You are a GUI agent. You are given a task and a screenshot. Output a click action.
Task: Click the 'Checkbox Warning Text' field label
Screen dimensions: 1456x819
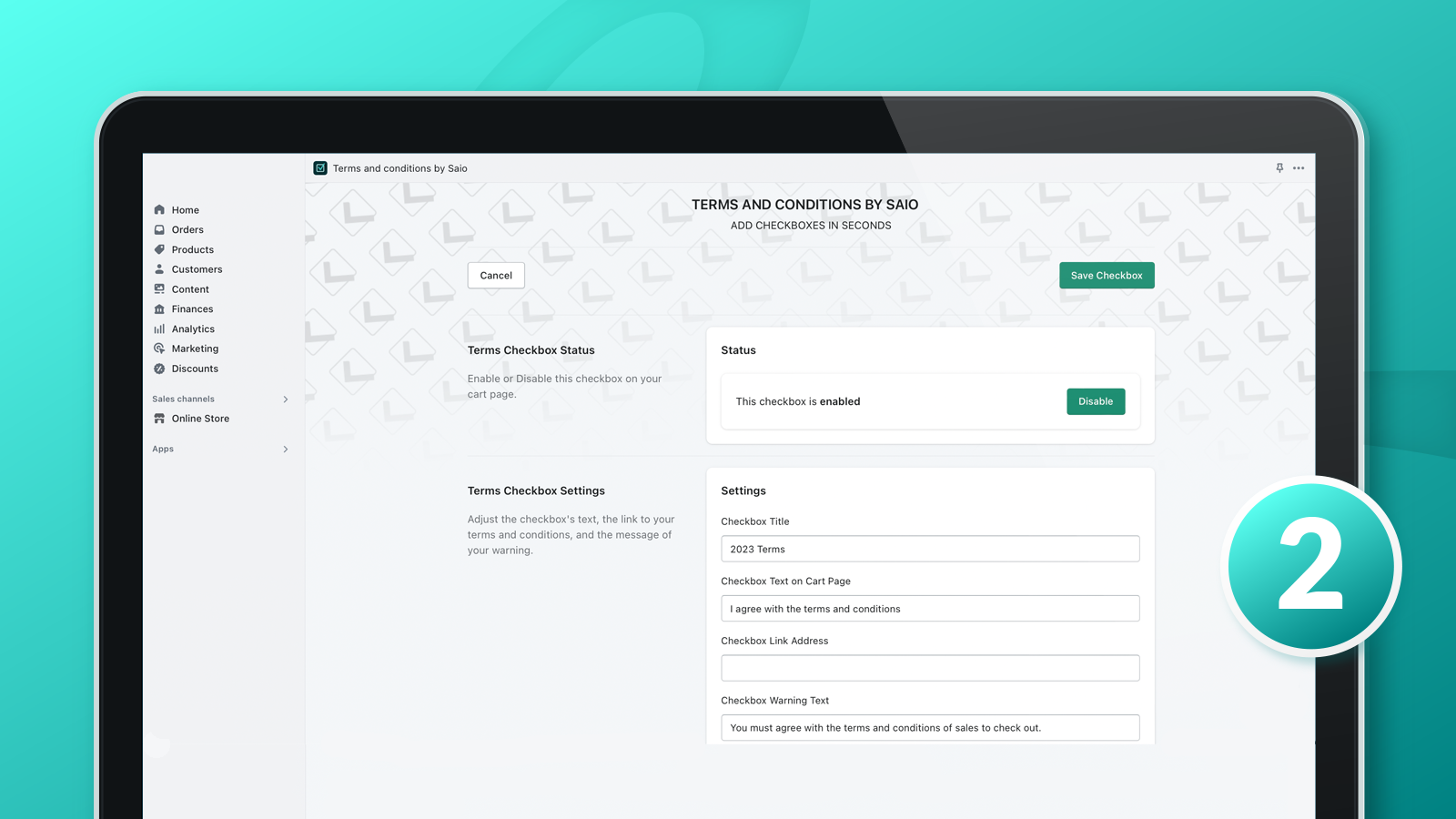click(x=775, y=701)
